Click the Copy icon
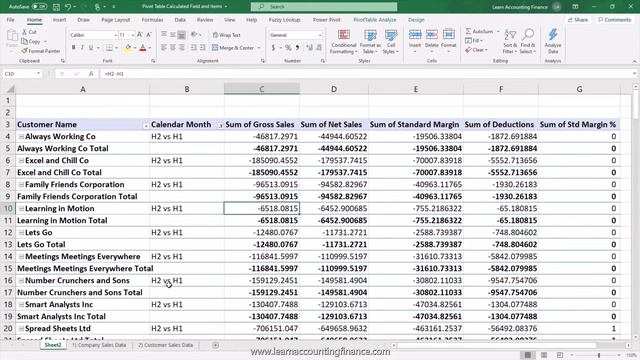Viewport: 640px width, 360px height. [x=24, y=42]
